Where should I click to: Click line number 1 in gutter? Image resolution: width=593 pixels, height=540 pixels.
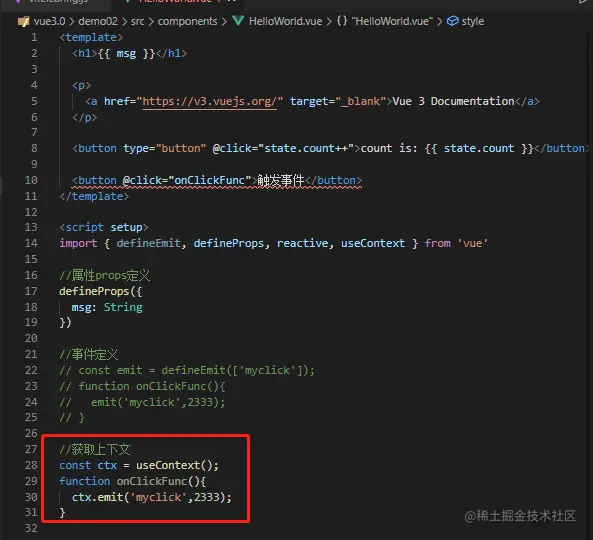34,37
